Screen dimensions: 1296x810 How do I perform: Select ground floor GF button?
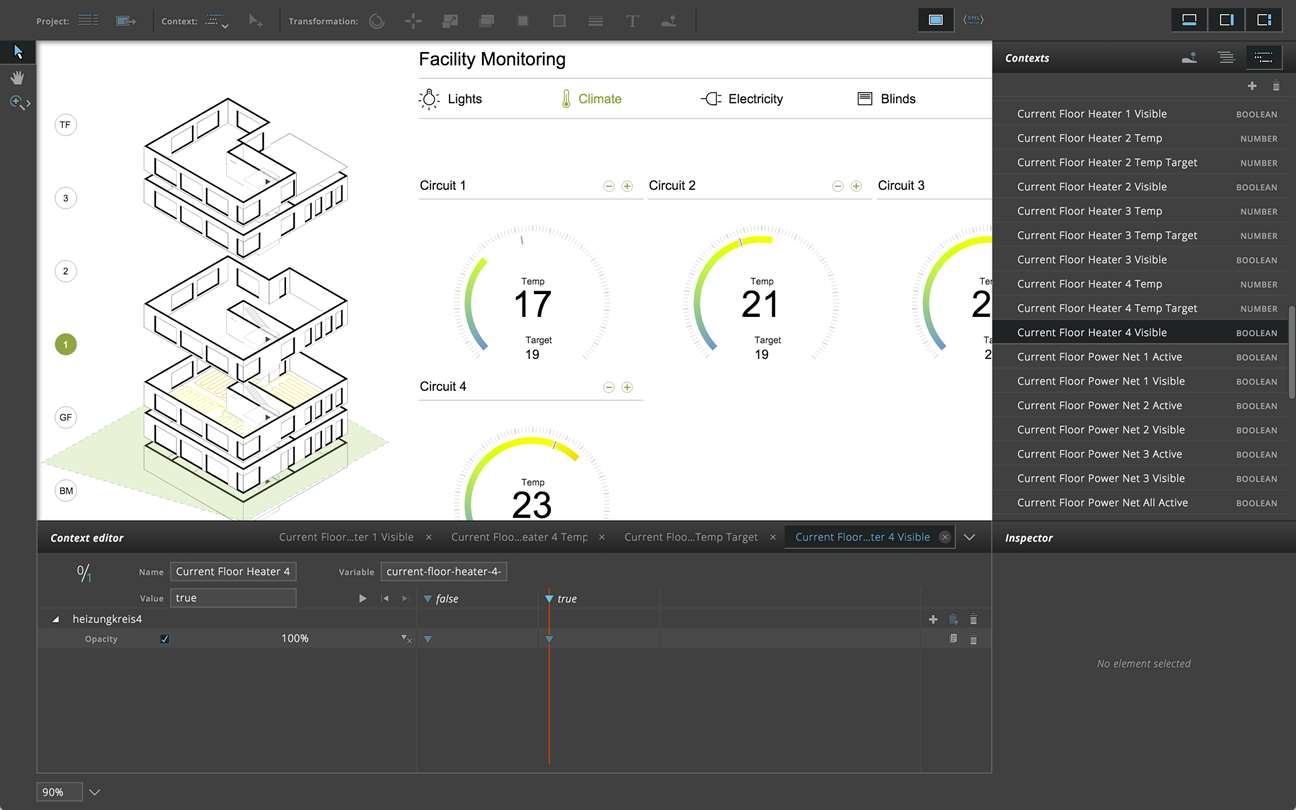tap(66, 417)
